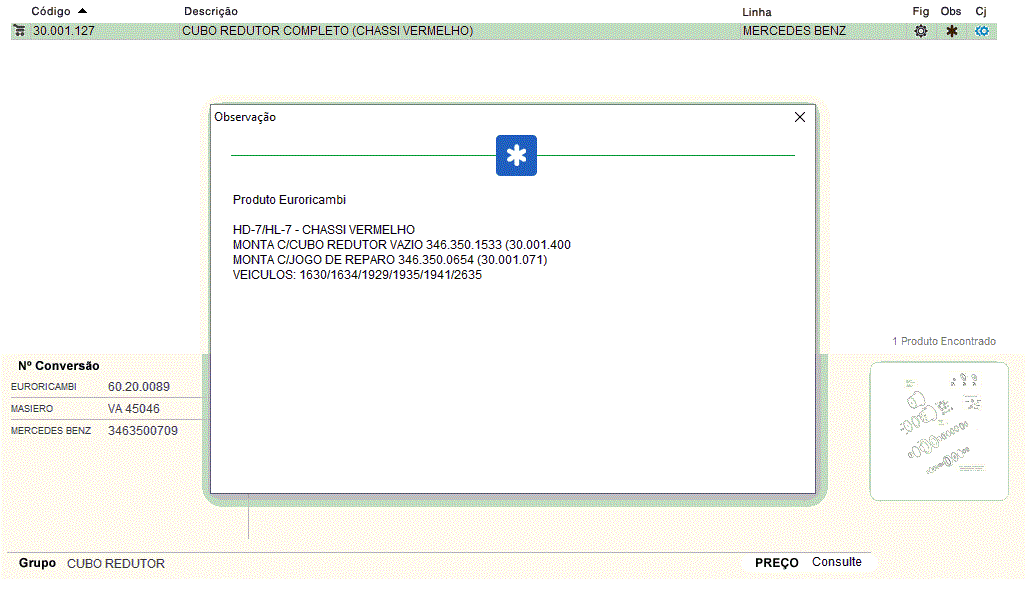This screenshot has width=1034, height=594.
Task: Click the Linha column header
Action: tap(757, 11)
